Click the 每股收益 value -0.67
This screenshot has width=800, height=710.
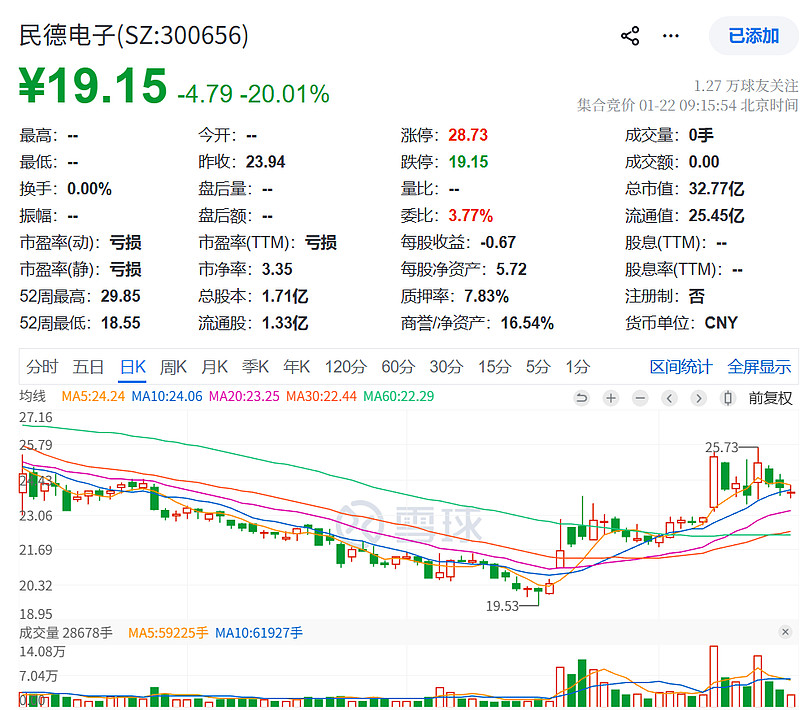coord(498,242)
